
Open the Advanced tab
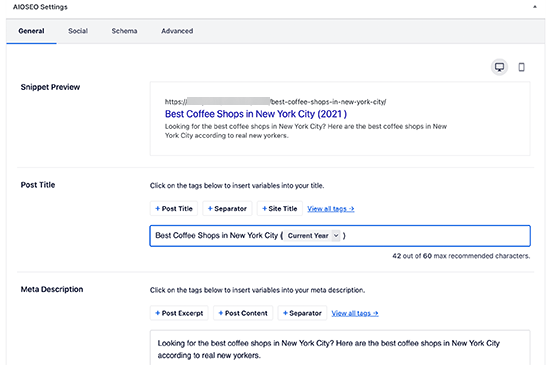[x=177, y=31]
